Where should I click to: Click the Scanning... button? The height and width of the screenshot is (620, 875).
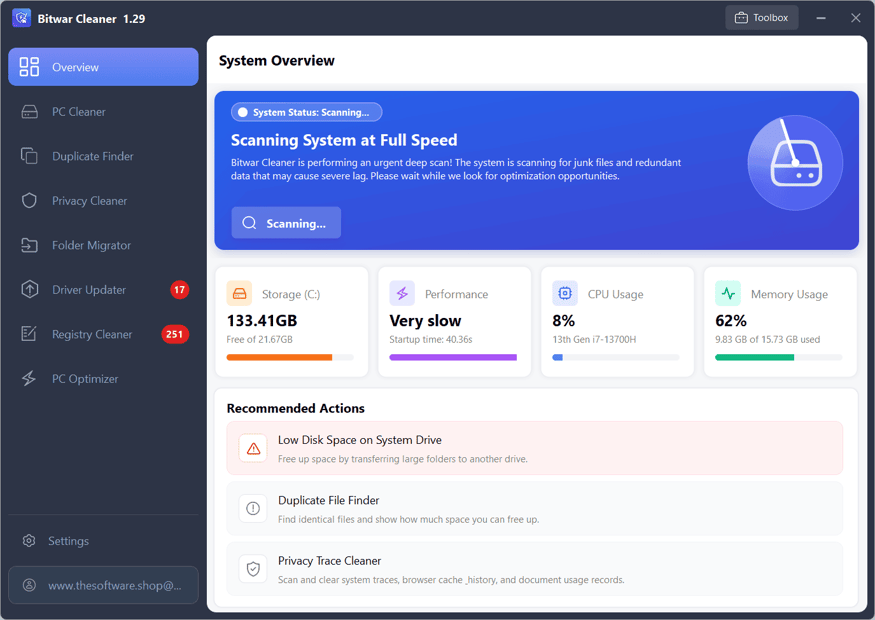pyautogui.click(x=286, y=223)
